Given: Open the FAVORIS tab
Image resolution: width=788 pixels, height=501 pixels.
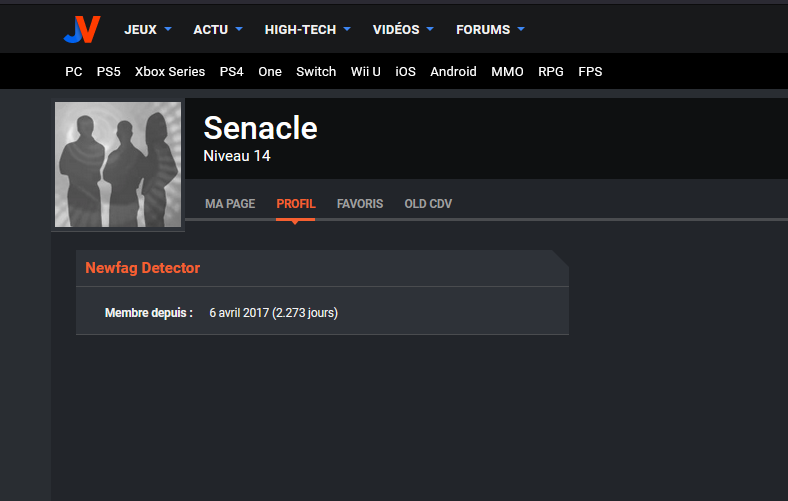Looking at the screenshot, I should click(360, 204).
